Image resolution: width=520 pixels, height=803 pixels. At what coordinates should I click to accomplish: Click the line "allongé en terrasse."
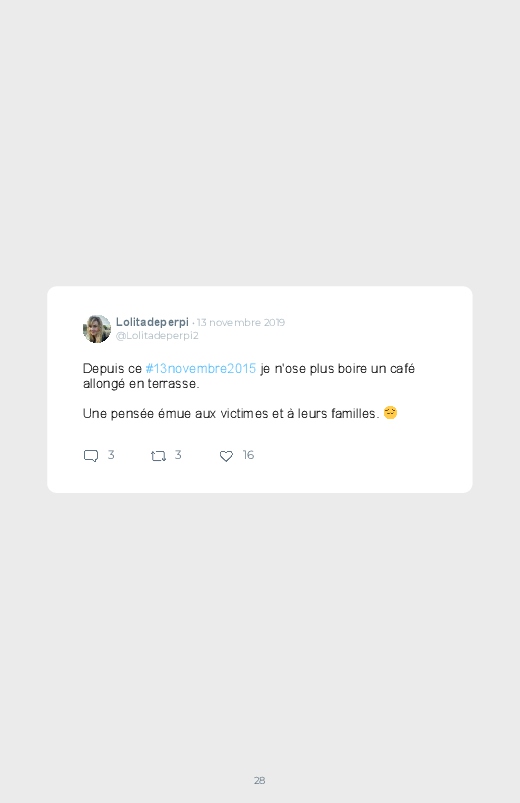coord(141,384)
